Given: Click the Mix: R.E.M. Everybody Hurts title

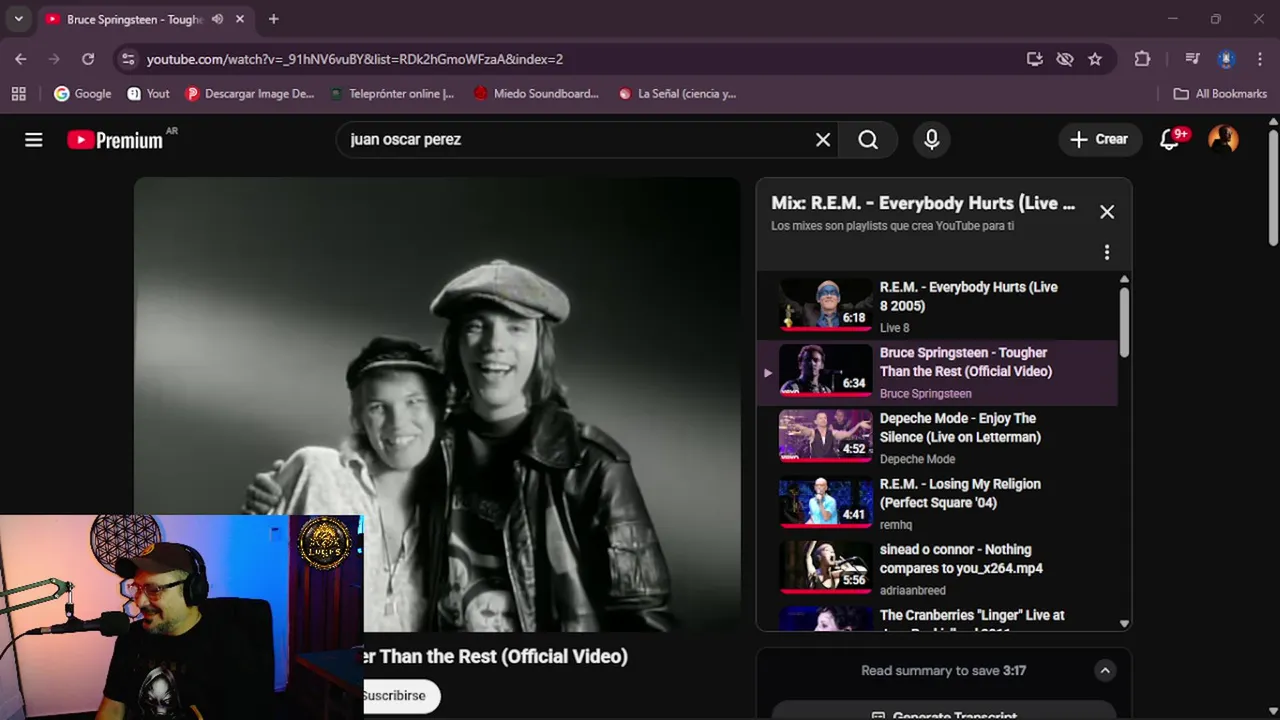Looking at the screenshot, I should coord(923,203).
